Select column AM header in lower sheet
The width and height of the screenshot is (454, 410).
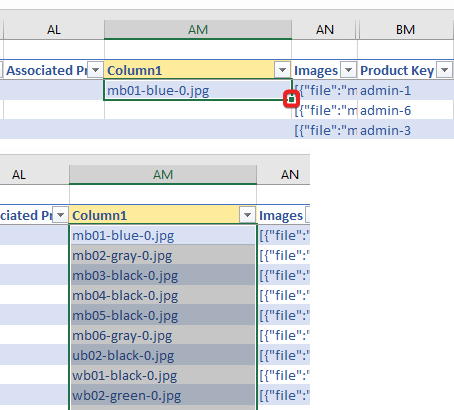(x=163, y=175)
